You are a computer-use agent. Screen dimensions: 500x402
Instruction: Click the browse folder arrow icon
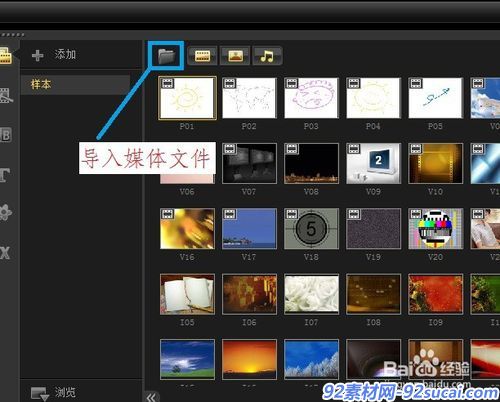point(40,394)
